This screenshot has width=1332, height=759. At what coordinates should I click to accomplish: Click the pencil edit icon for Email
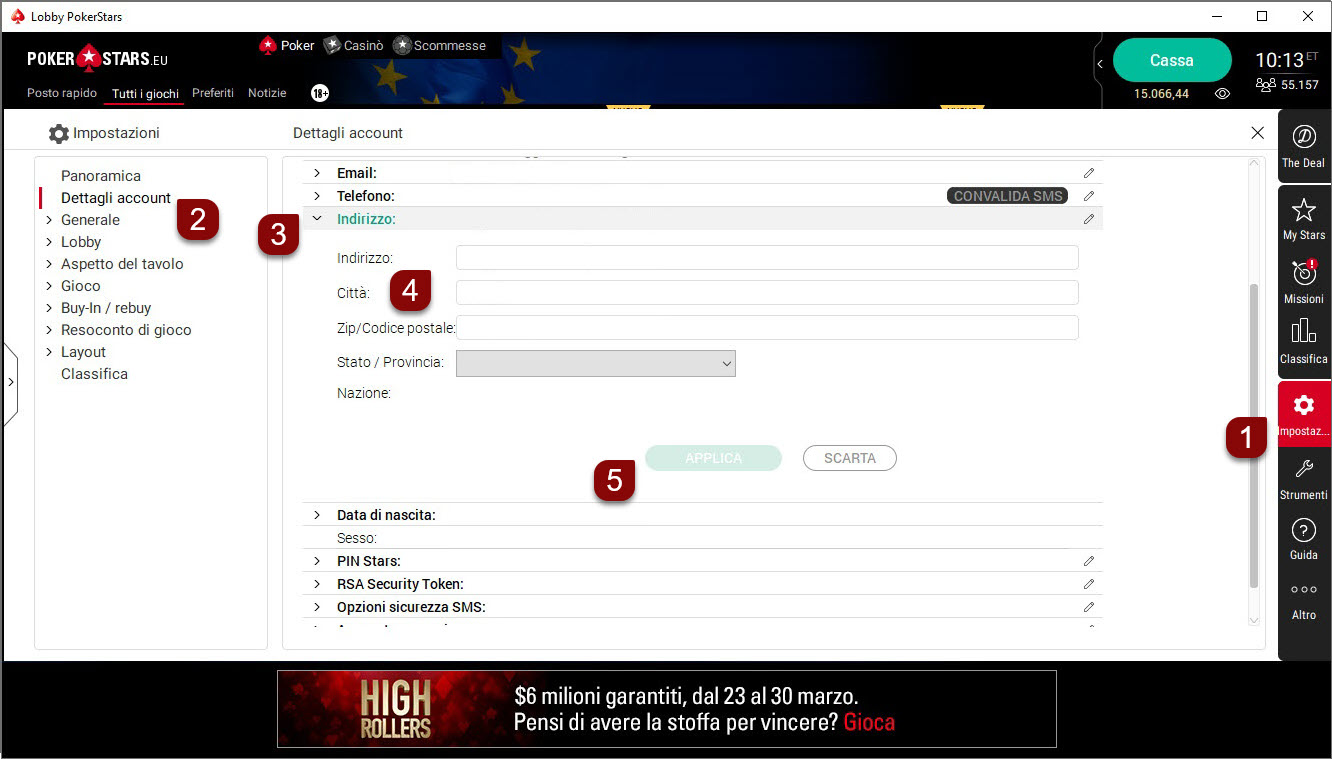click(1089, 173)
